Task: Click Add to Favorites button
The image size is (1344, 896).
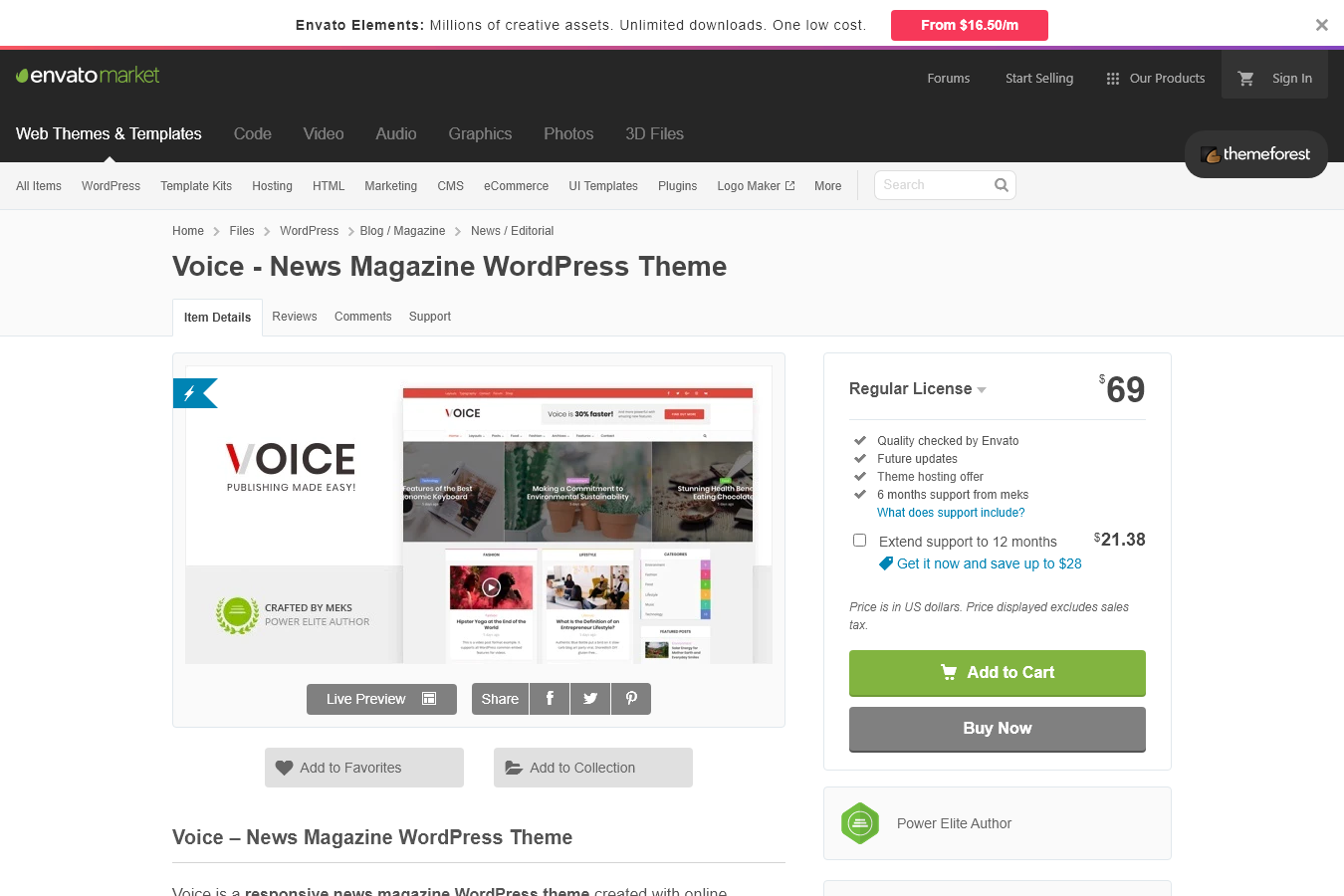Action: [x=364, y=768]
